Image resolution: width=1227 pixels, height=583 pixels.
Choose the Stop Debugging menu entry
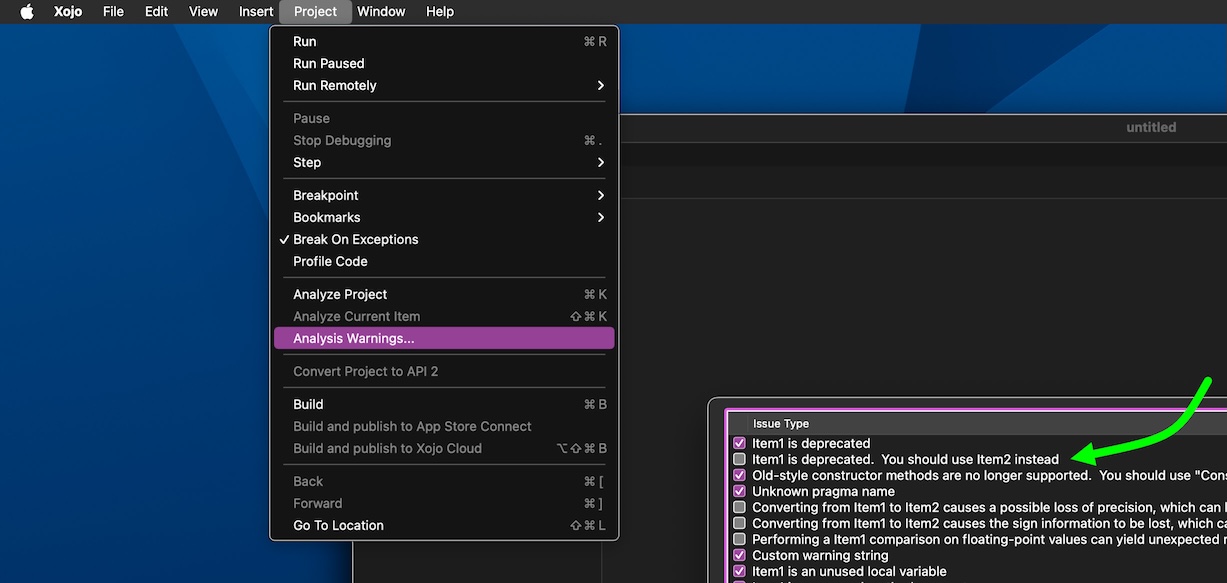click(444, 140)
